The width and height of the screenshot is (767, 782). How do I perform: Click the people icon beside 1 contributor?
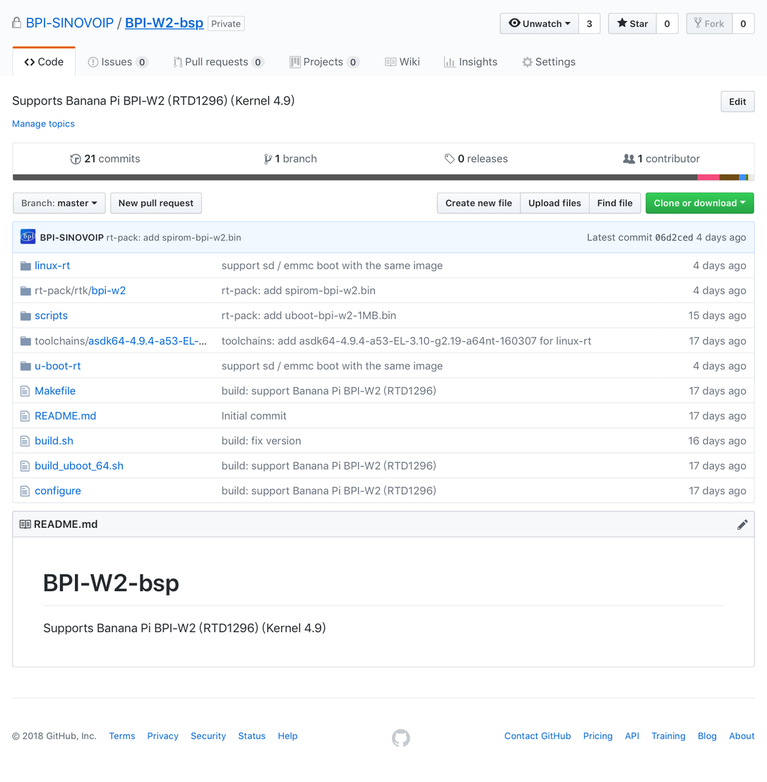point(629,159)
